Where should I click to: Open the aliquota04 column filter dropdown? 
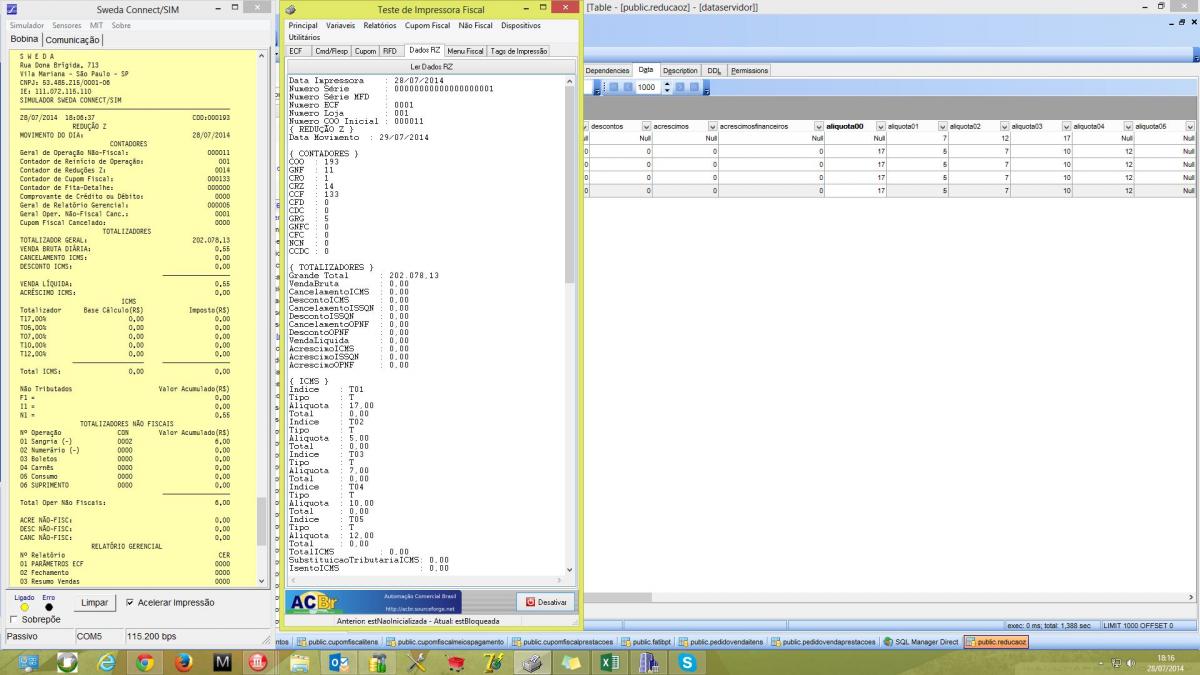click(x=1128, y=126)
